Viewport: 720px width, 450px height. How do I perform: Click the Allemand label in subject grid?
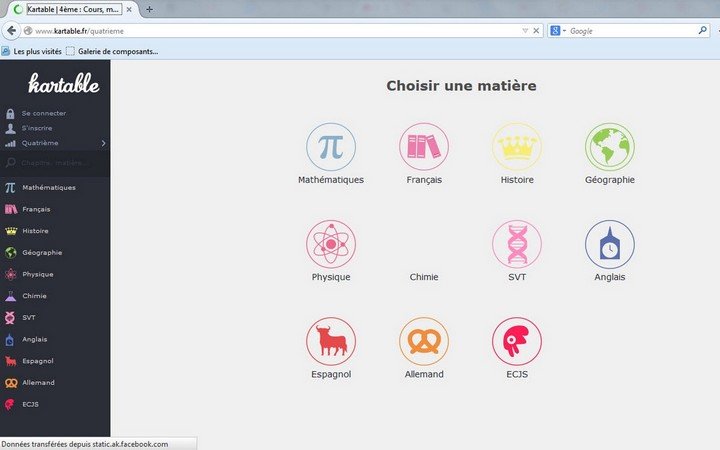click(424, 374)
